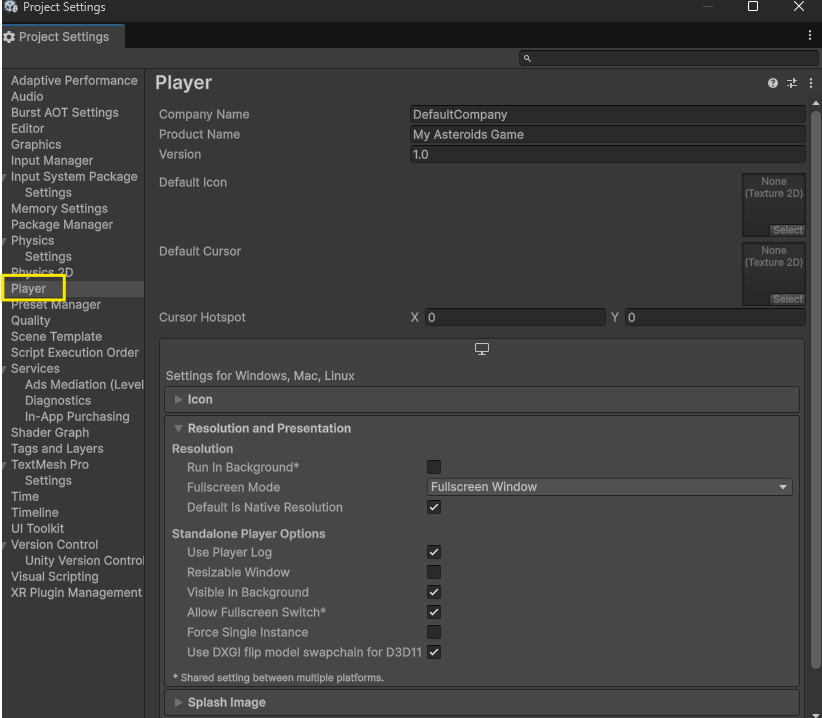
Task: Click the settings search box
Action: click(668, 58)
